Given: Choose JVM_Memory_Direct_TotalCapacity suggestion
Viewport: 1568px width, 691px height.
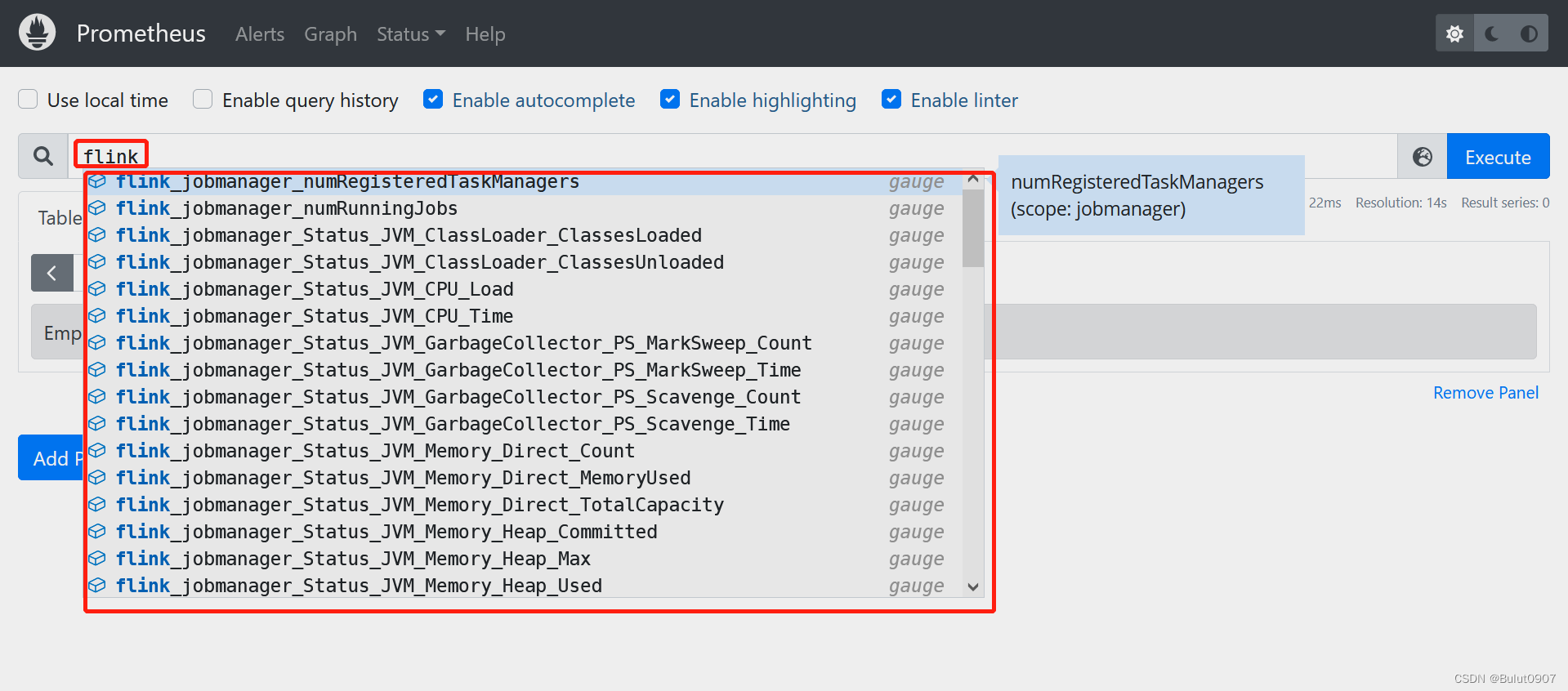Looking at the screenshot, I should (x=523, y=505).
